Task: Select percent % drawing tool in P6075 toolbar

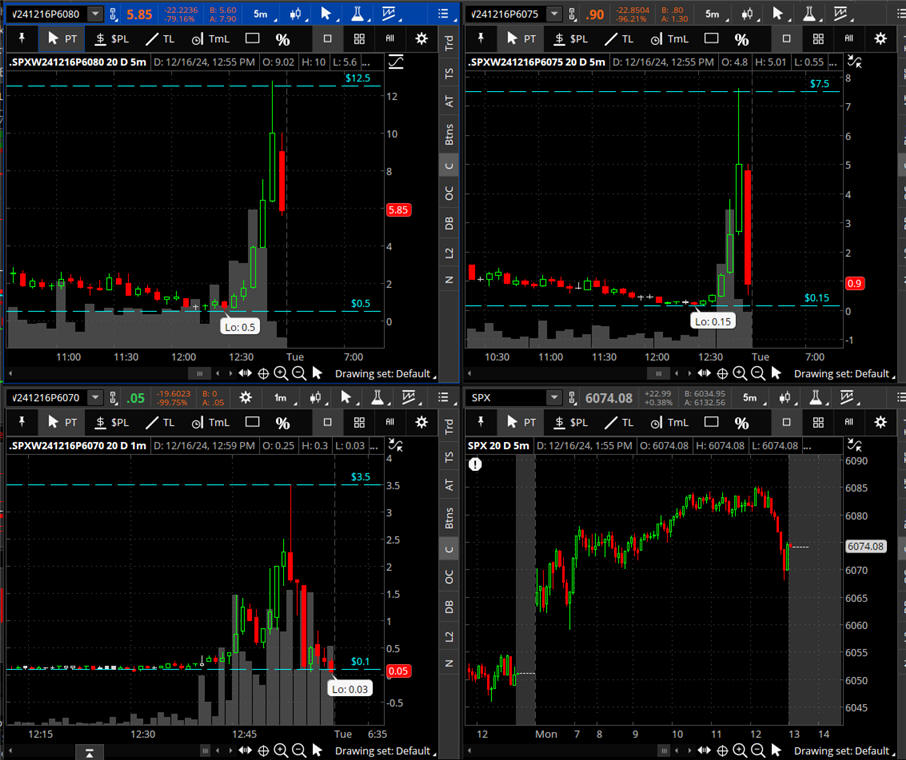Action: (741, 39)
